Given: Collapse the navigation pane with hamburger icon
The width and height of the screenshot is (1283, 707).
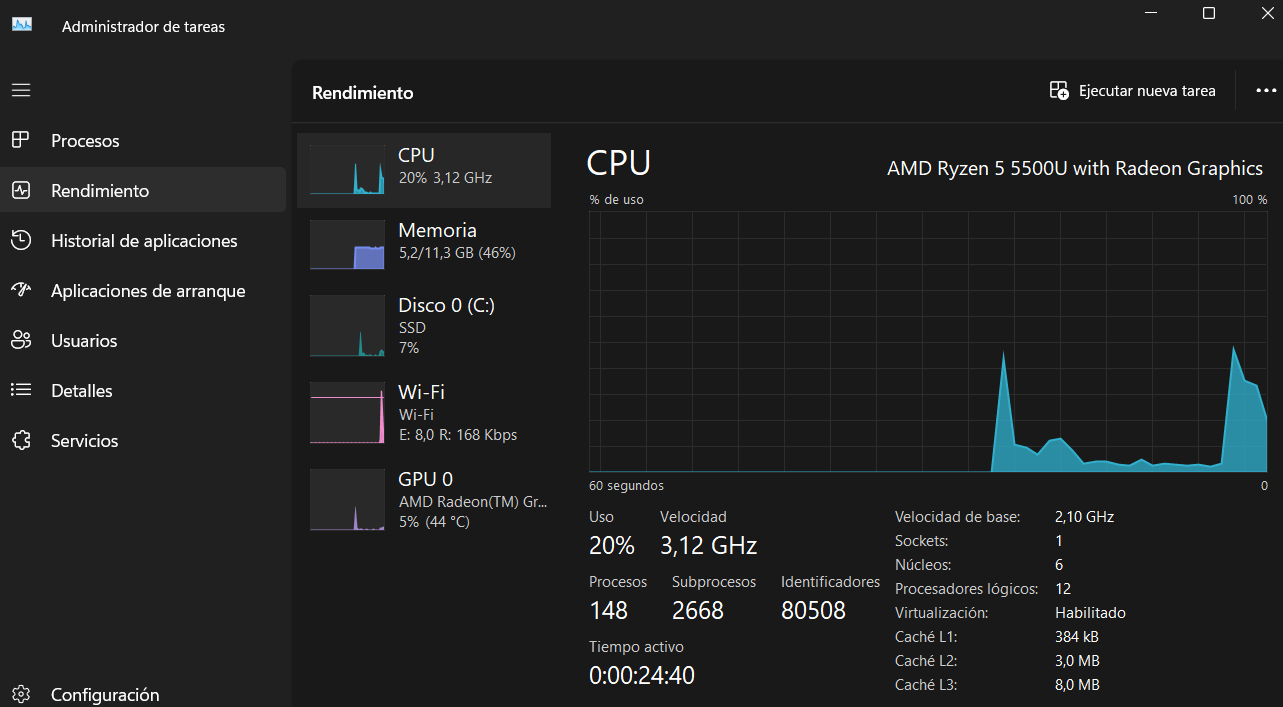Looking at the screenshot, I should click(20, 89).
